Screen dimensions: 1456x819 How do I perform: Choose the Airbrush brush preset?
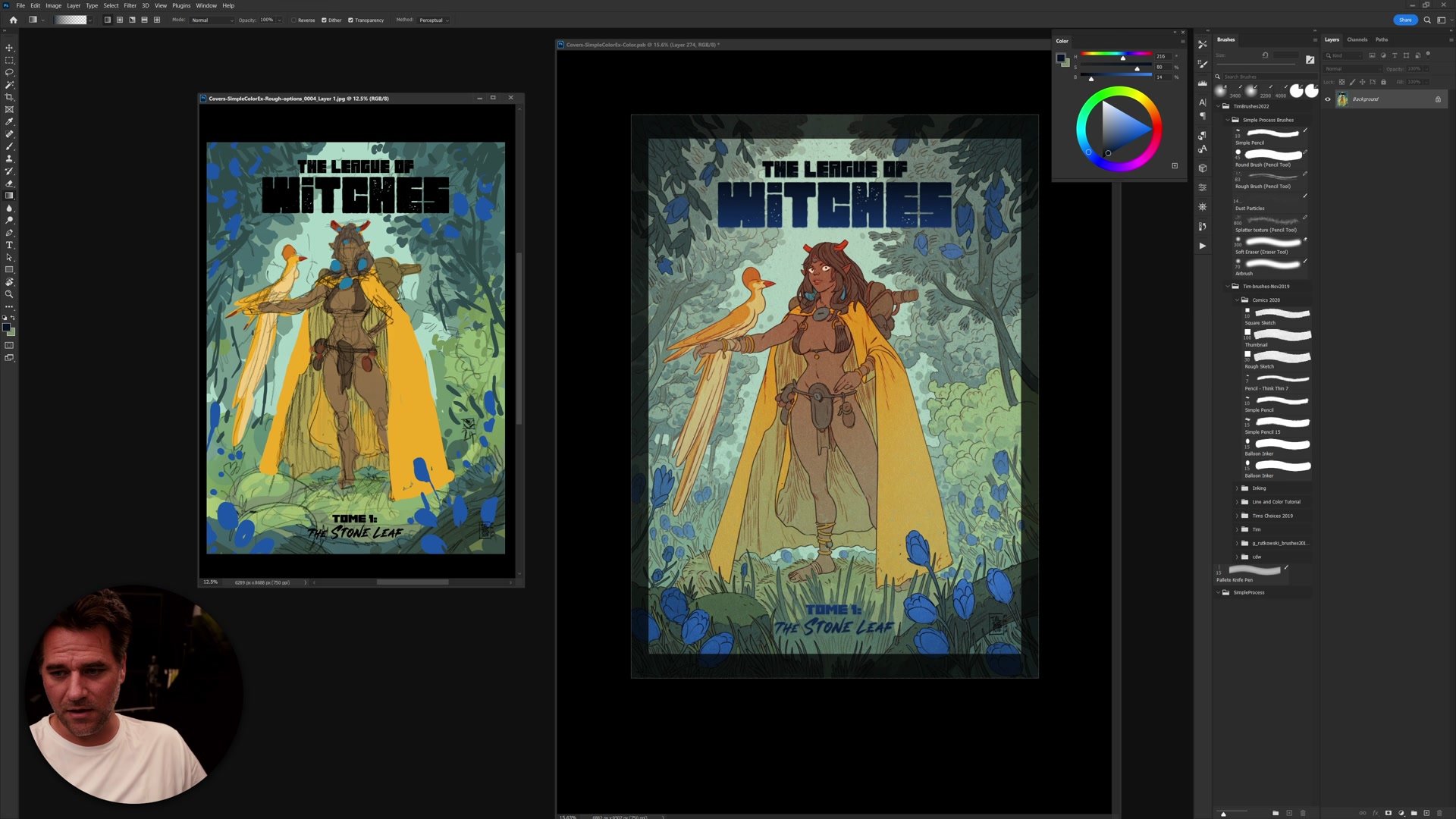click(x=1272, y=265)
